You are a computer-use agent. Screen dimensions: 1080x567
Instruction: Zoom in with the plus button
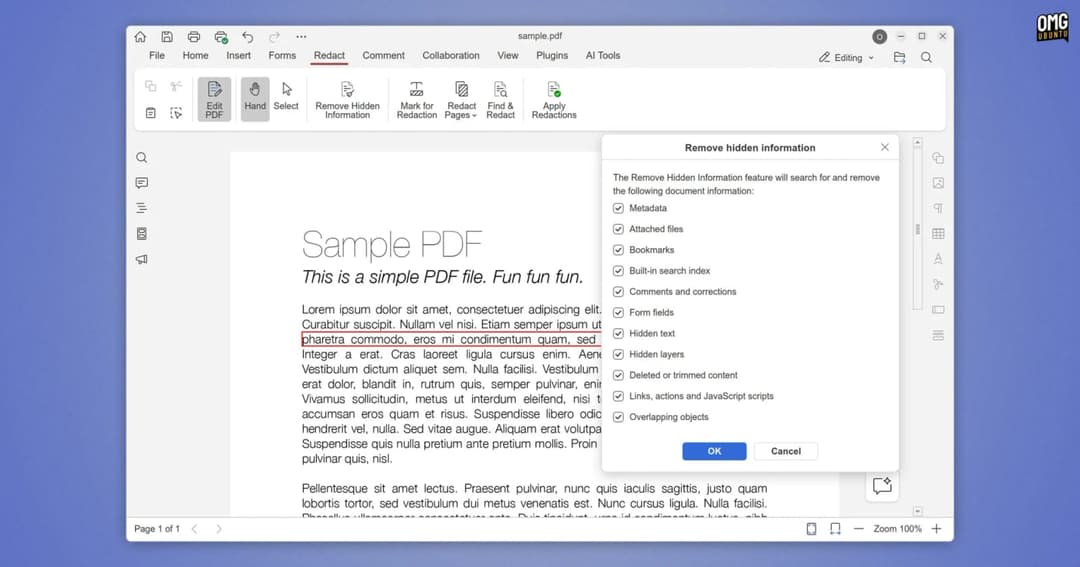(x=937, y=528)
